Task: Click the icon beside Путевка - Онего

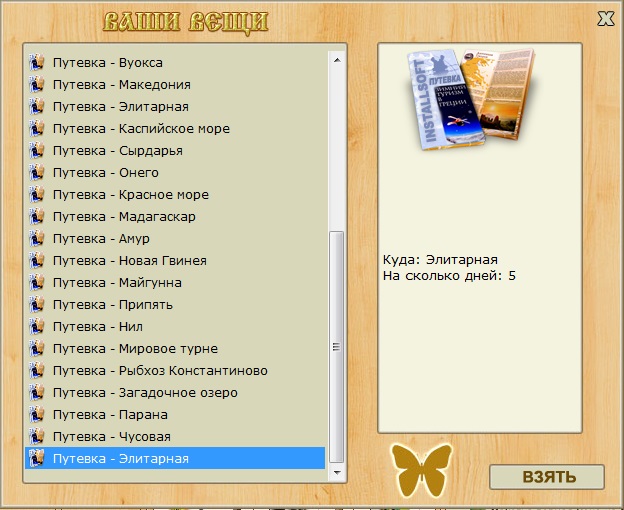Action: tap(37, 172)
